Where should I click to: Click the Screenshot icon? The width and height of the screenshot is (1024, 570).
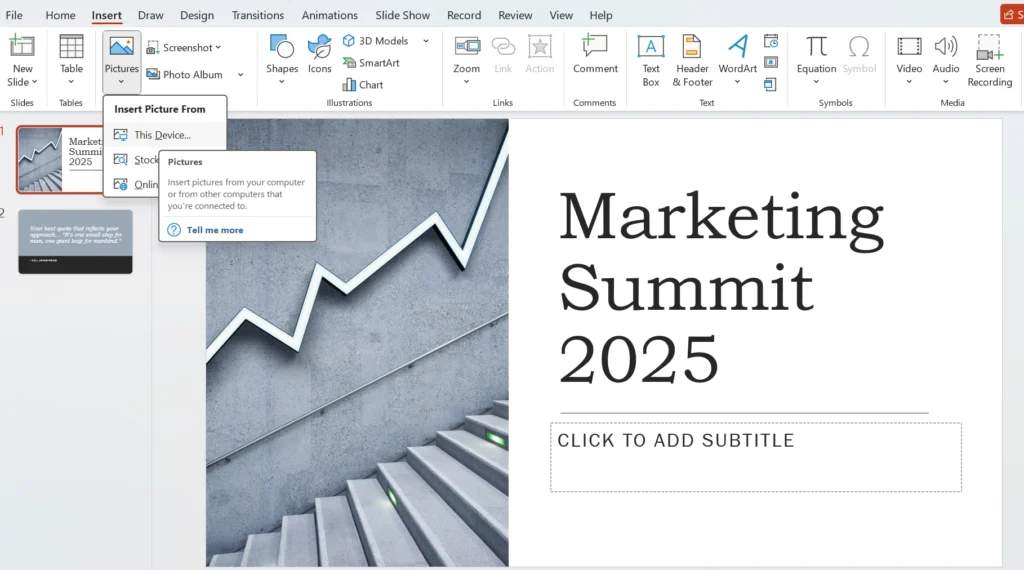pyautogui.click(x=153, y=48)
